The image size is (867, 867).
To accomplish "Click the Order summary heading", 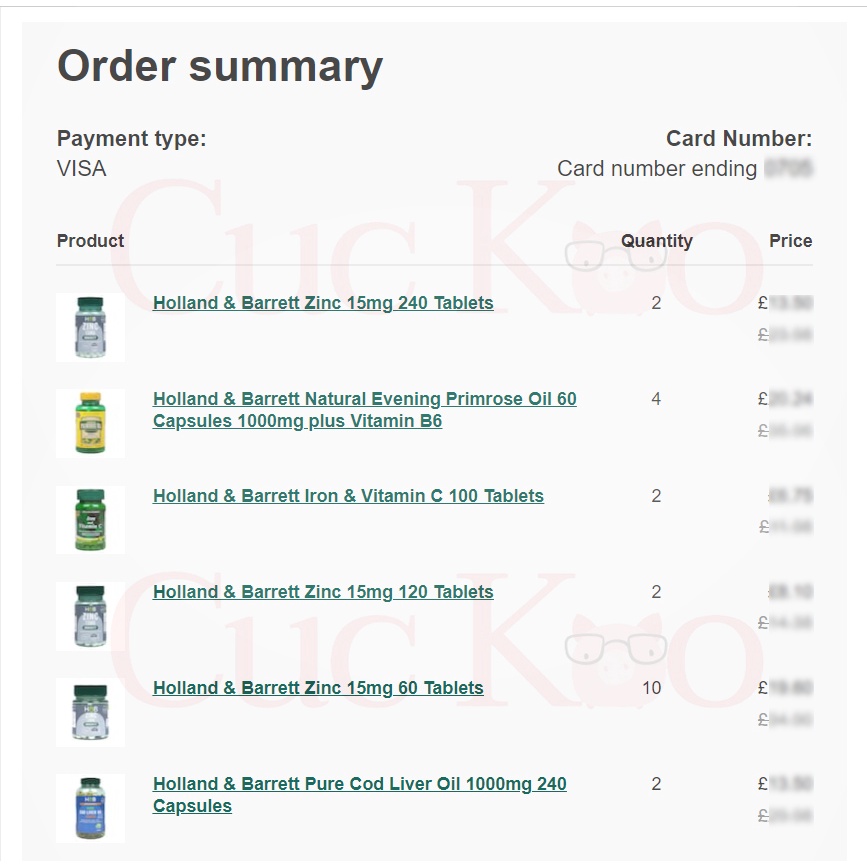I will (x=220, y=67).
